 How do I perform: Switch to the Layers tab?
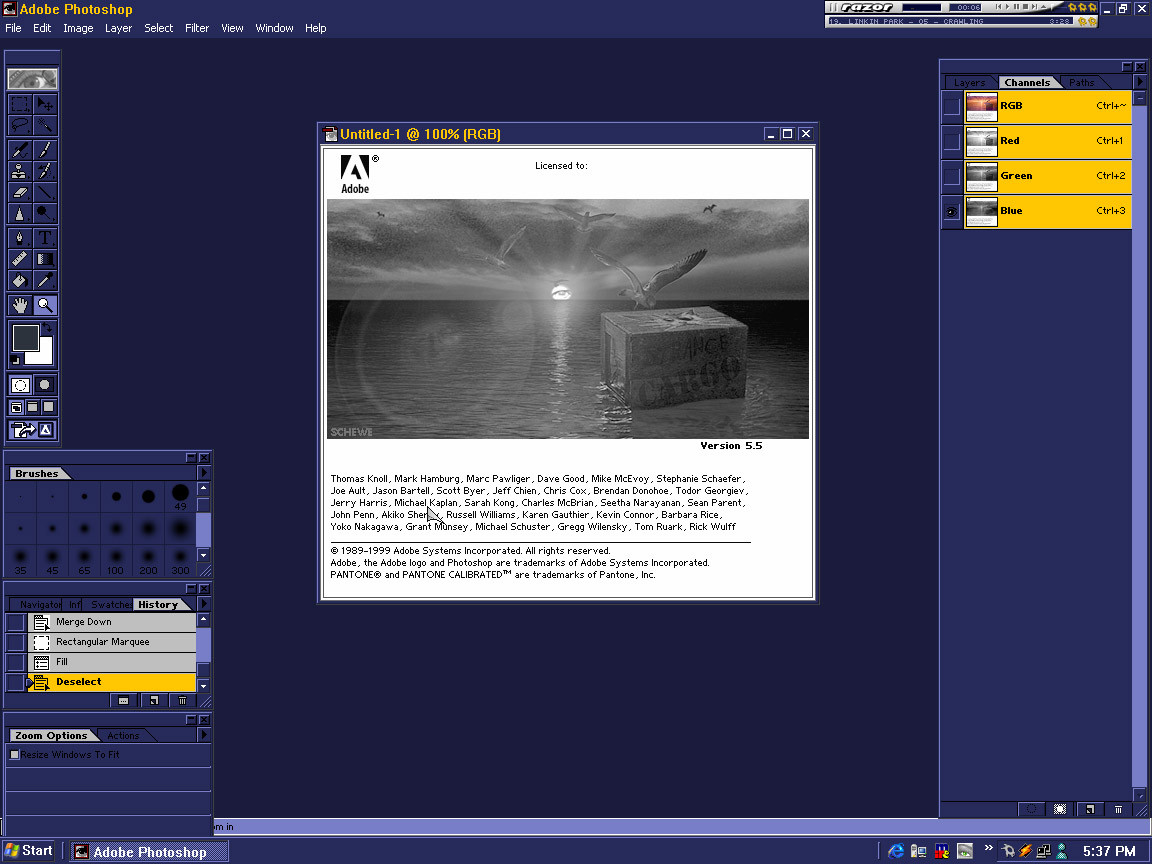[x=969, y=82]
